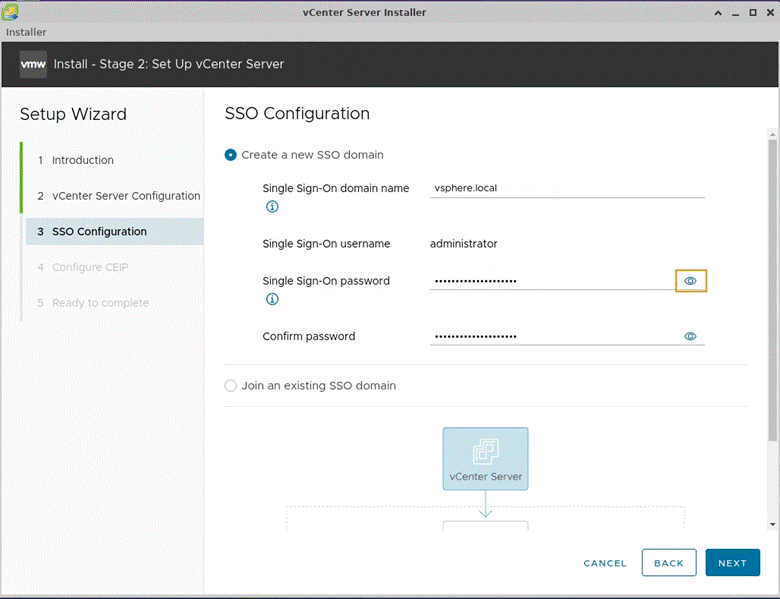Screen dimensions: 780x599
Task: Click the Confirm password label
Action: [309, 336]
